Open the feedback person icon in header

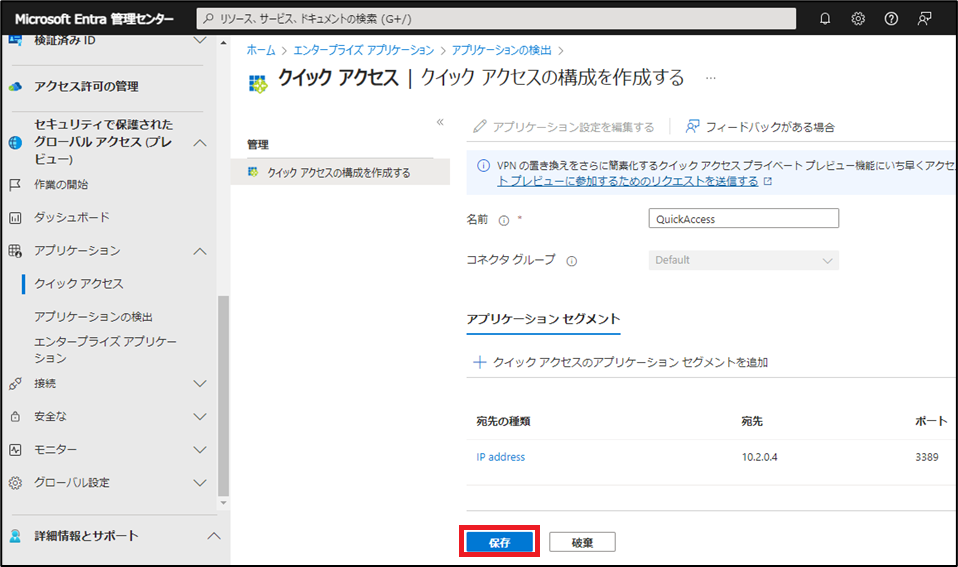click(924, 19)
